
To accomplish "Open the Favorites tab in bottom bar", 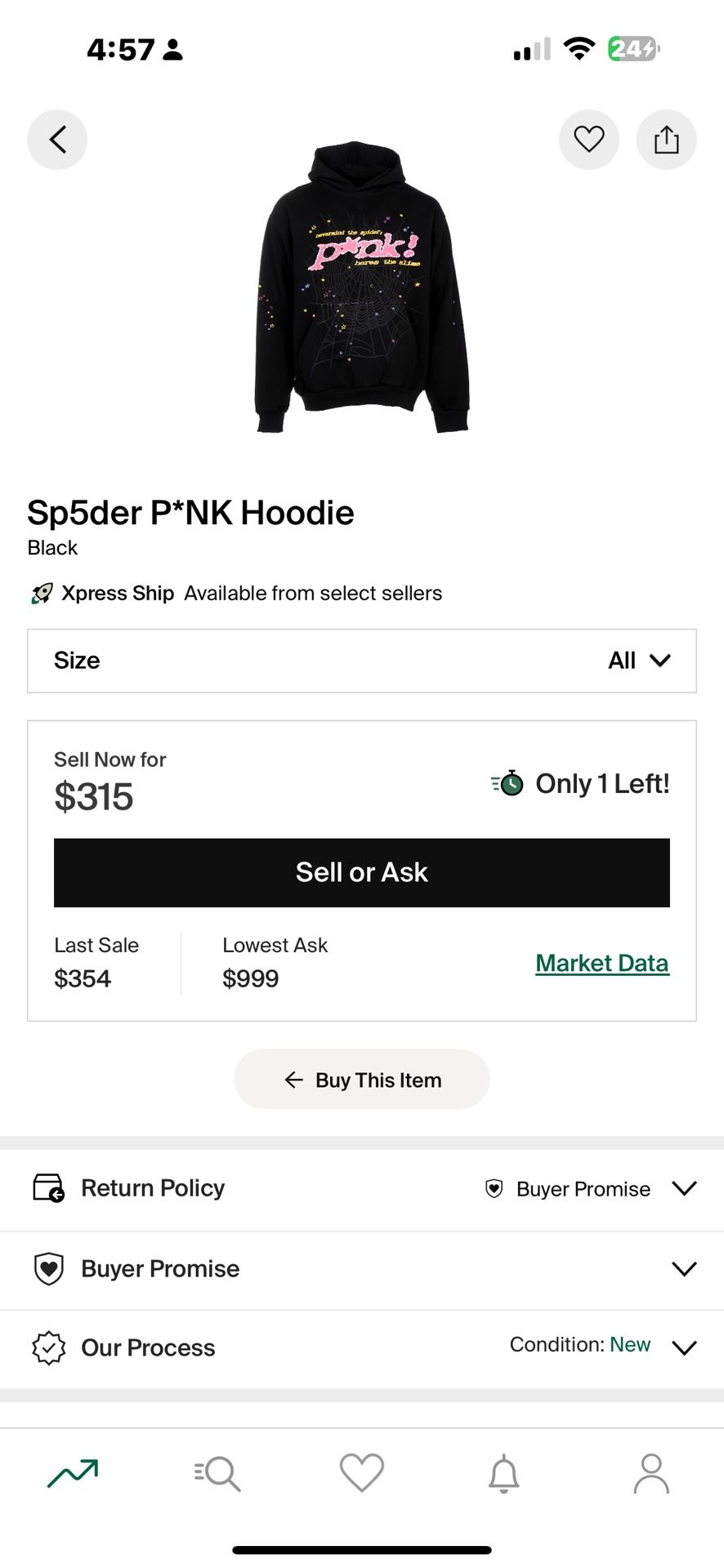I will [361, 1473].
